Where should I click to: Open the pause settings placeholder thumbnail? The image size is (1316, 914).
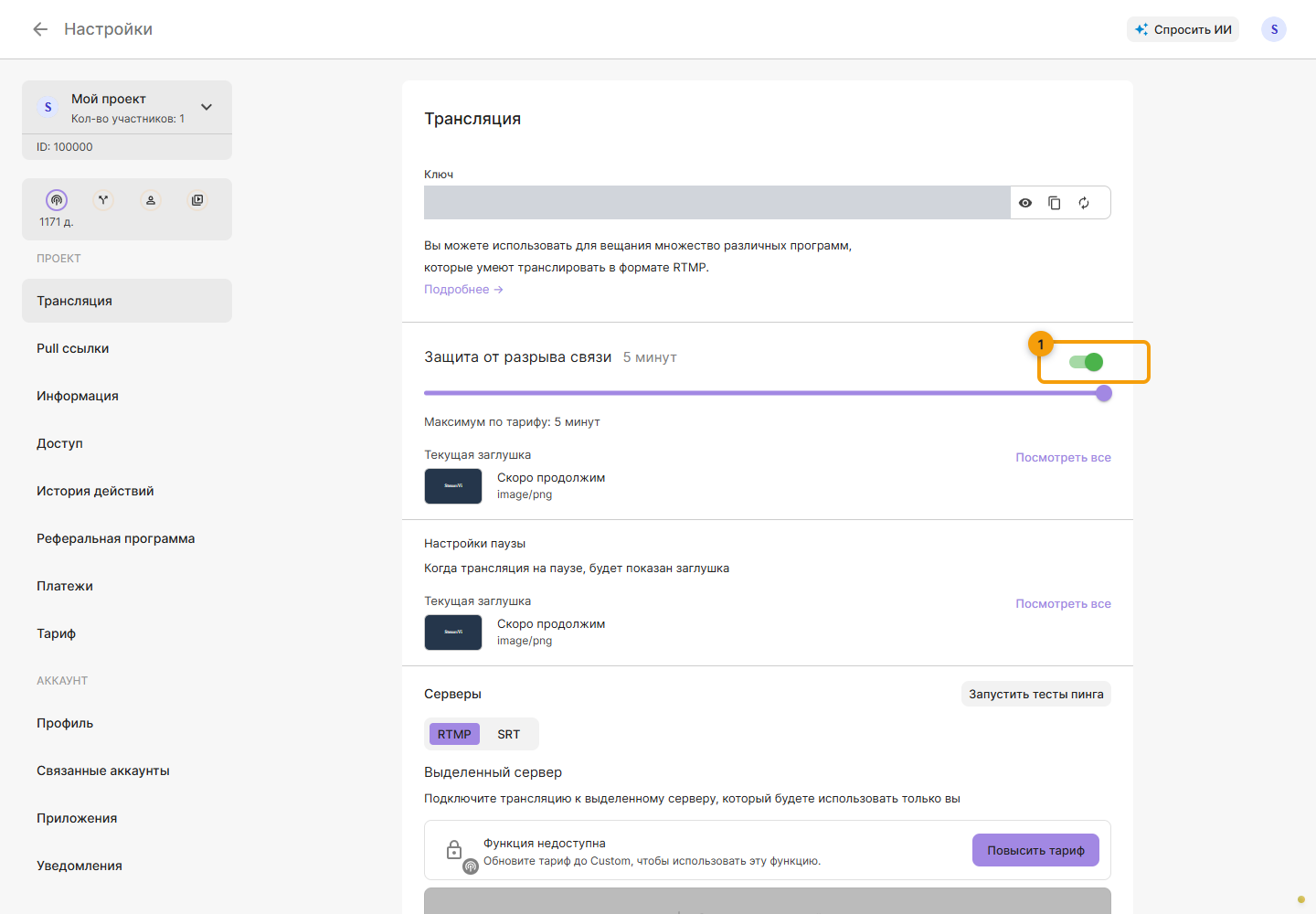tap(453, 632)
